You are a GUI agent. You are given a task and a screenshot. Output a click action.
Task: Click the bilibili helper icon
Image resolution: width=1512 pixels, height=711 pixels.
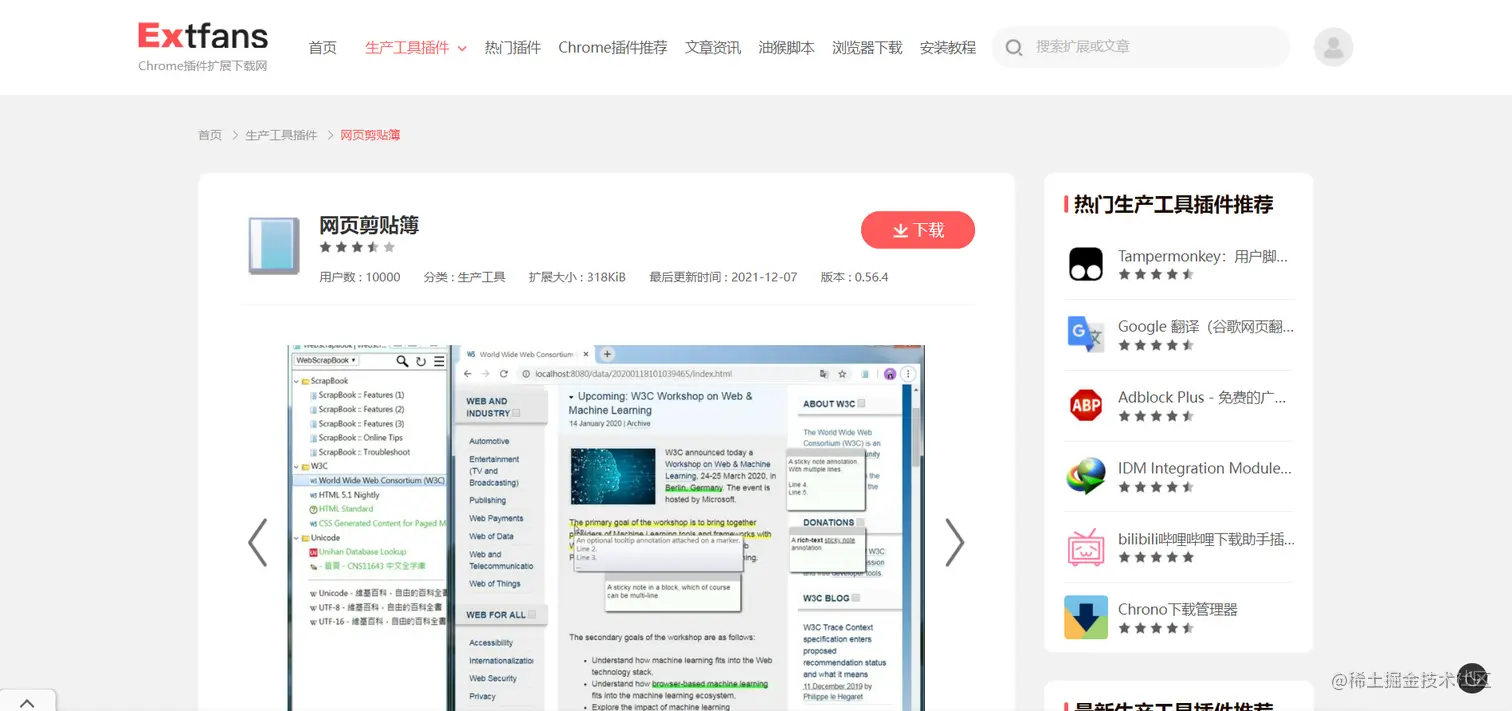click(1086, 547)
